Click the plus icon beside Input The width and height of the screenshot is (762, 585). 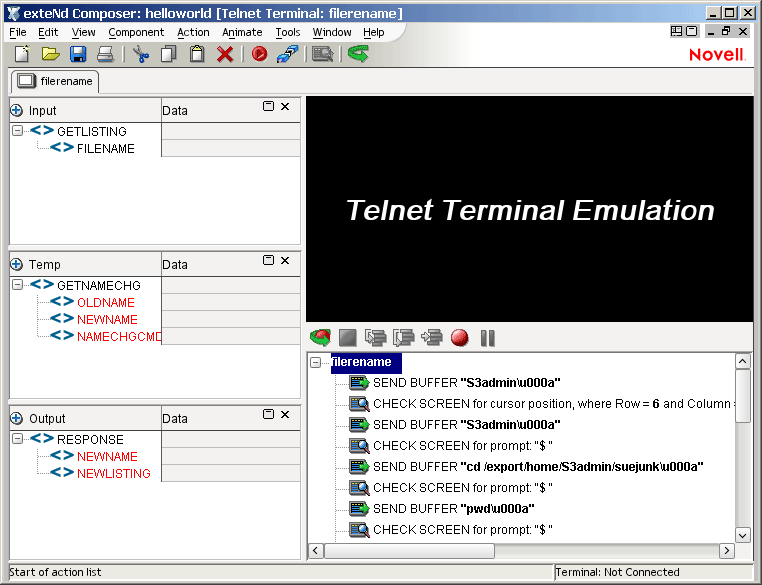coord(17,110)
